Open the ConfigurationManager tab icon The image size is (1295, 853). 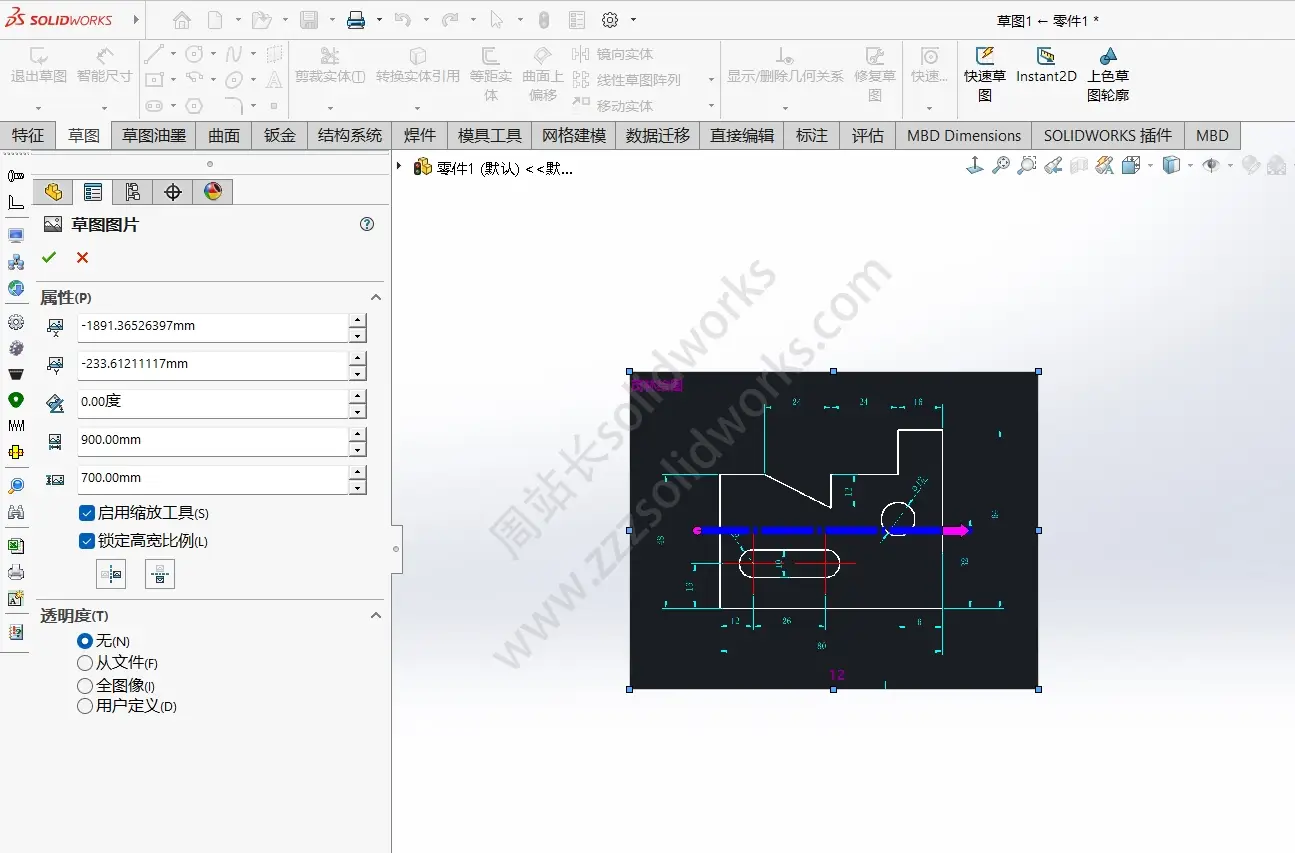pyautogui.click(x=133, y=192)
